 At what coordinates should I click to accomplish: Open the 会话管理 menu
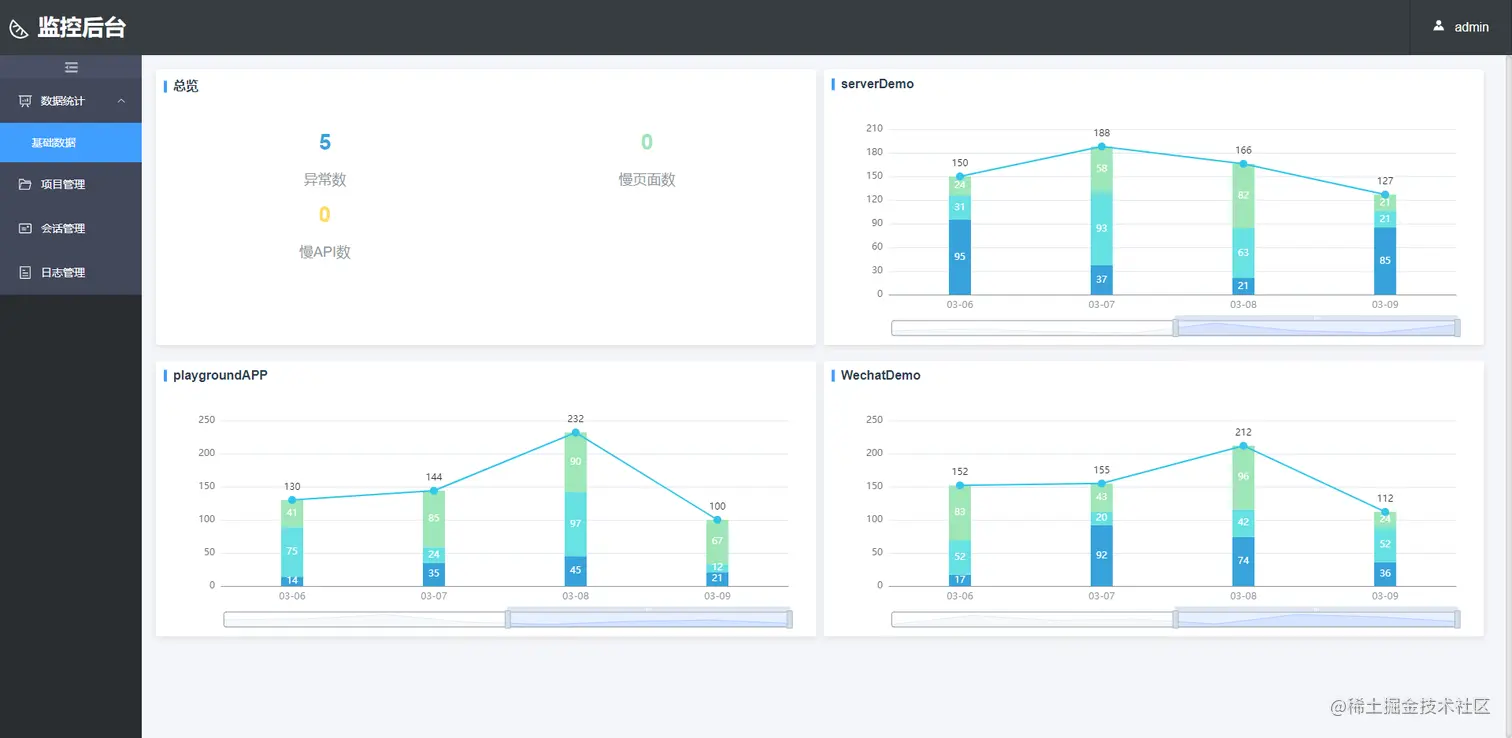71,228
